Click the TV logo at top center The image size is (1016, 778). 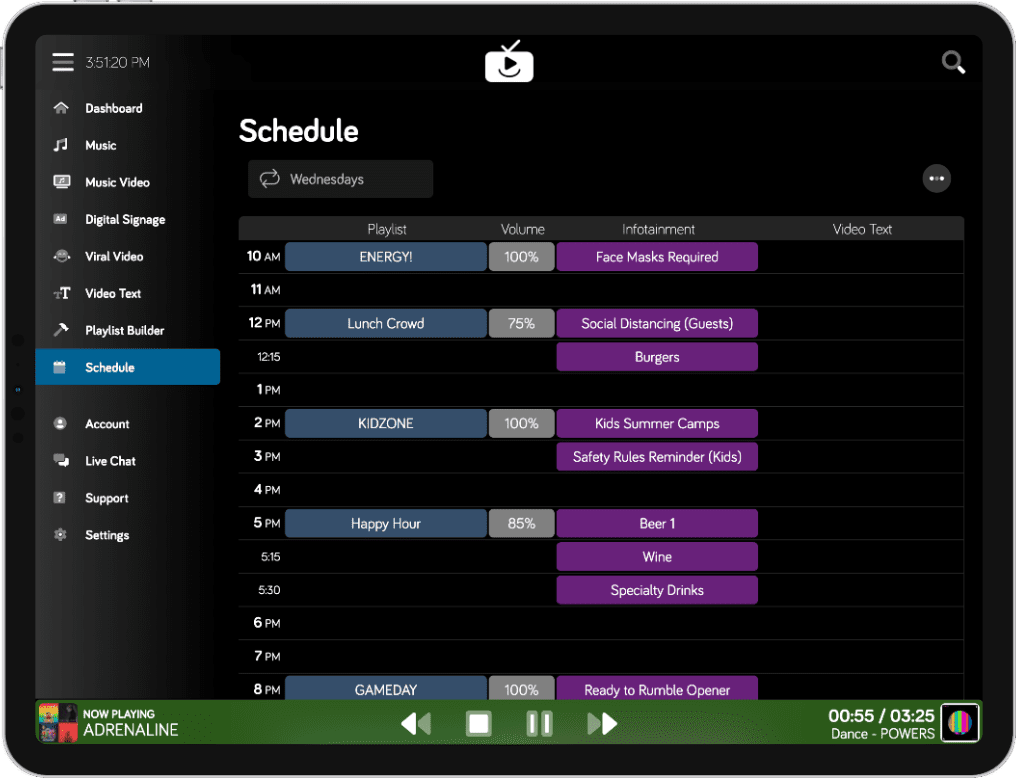509,62
